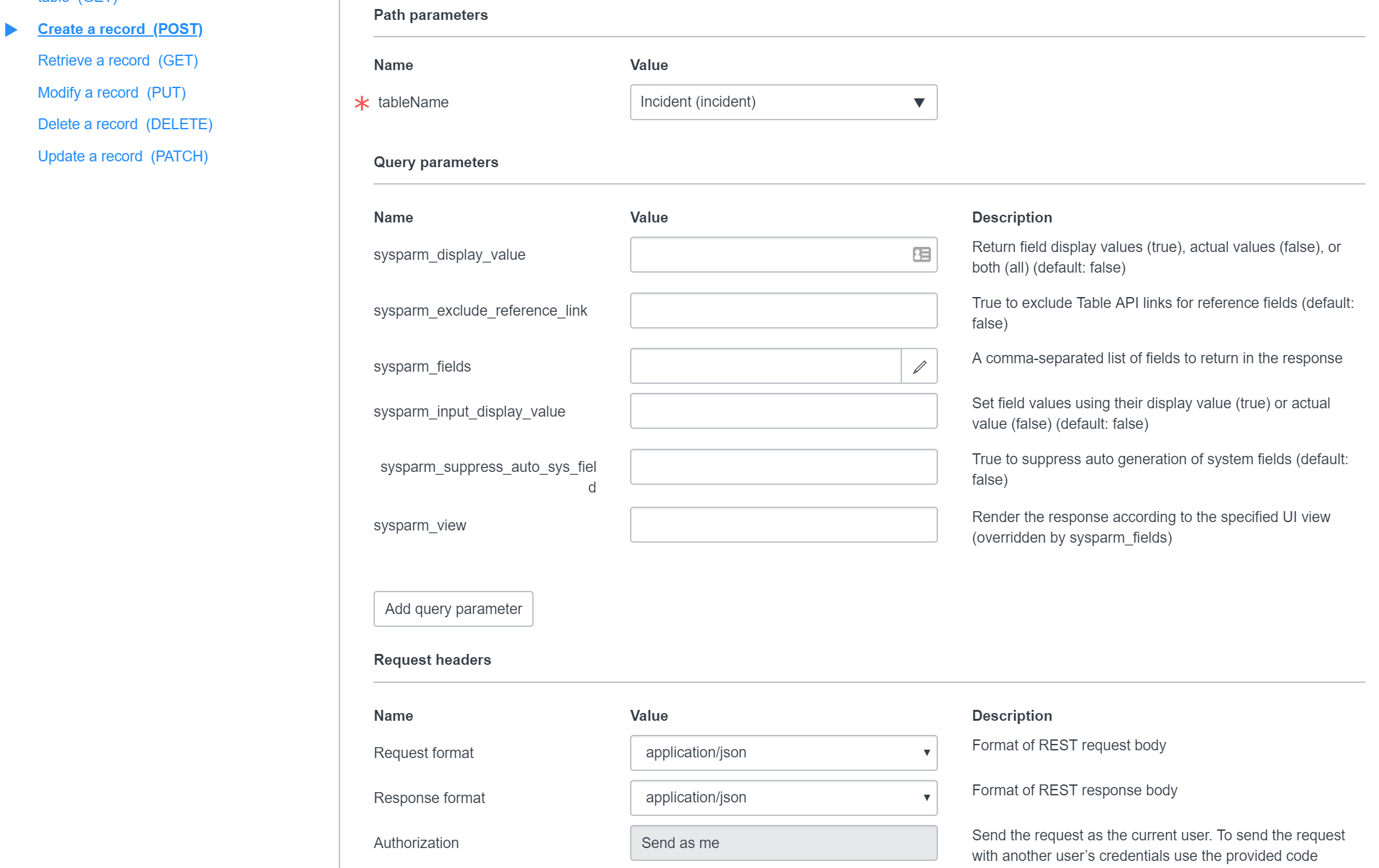Click into sysparm_exclude_reference_link value field
The height and width of the screenshot is (868, 1379).
click(783, 311)
